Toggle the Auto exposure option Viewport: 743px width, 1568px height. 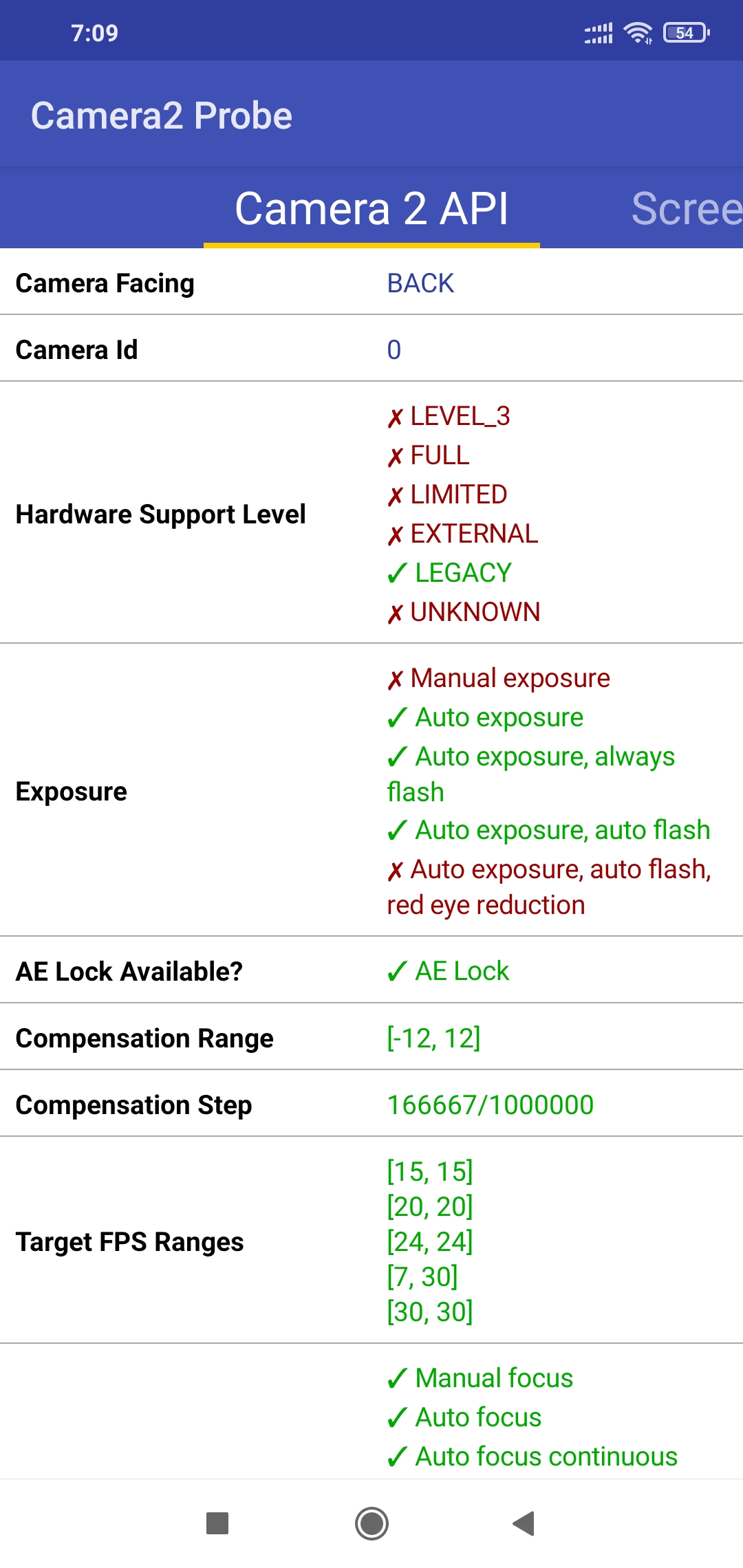point(484,717)
